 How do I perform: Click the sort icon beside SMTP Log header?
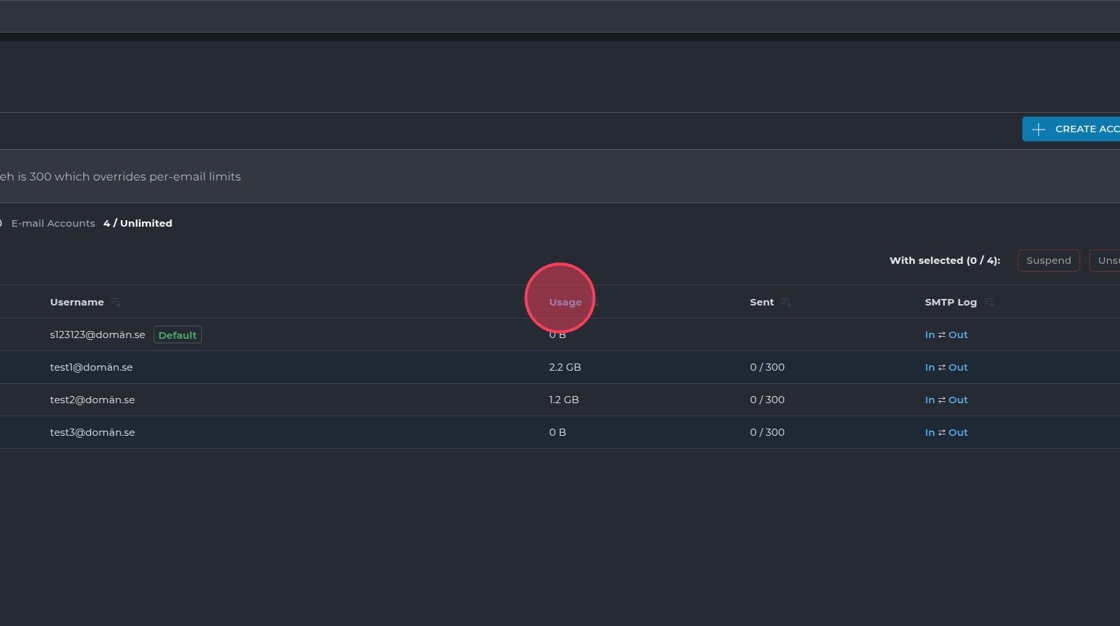(x=989, y=302)
